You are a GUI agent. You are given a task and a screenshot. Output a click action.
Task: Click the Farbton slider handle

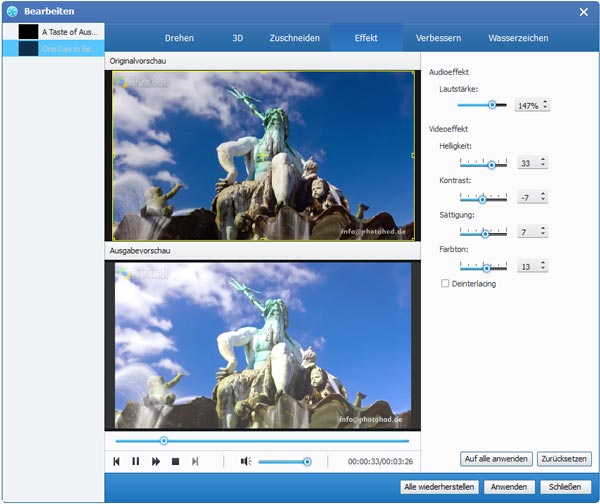point(486,268)
